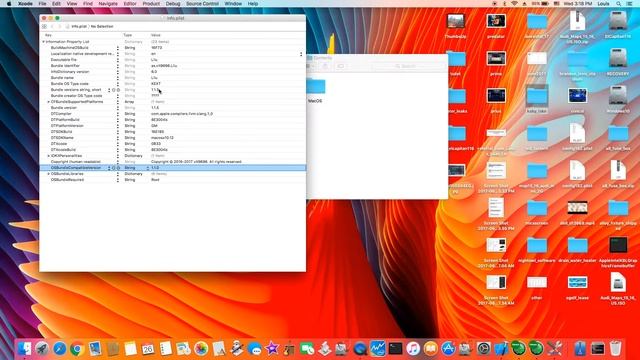Viewport: 640px width, 360px height.
Task: Open System Preferences from the Dock
Action: tap(484, 349)
